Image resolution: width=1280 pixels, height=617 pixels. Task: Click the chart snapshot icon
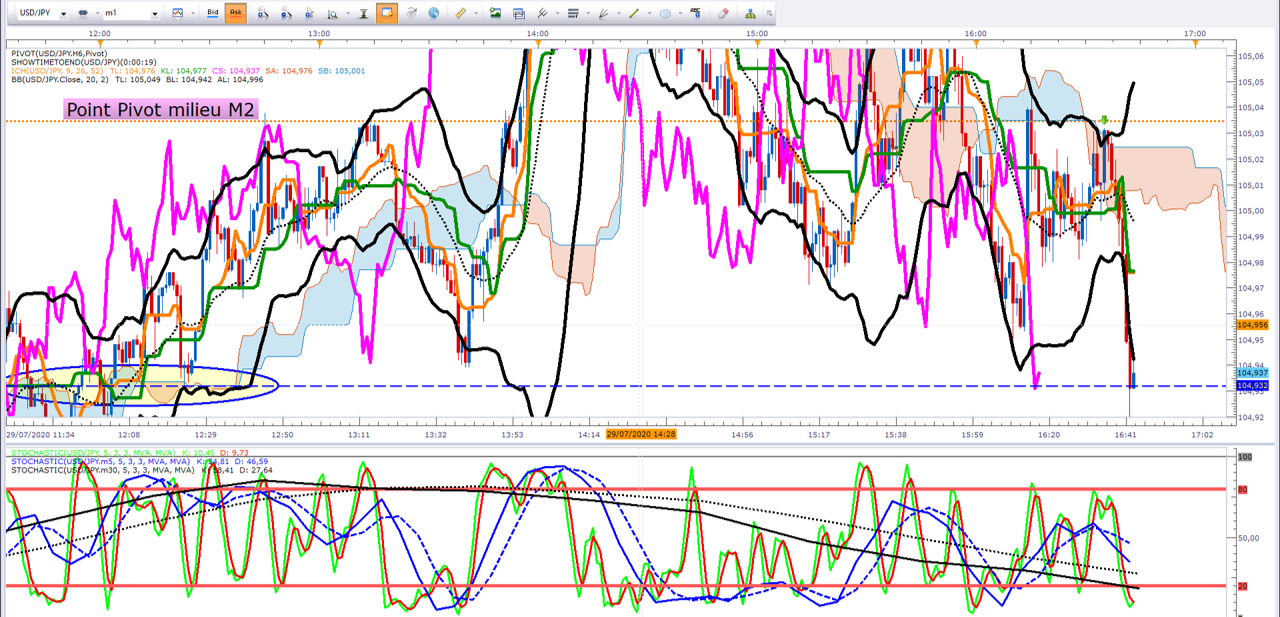(x=519, y=13)
